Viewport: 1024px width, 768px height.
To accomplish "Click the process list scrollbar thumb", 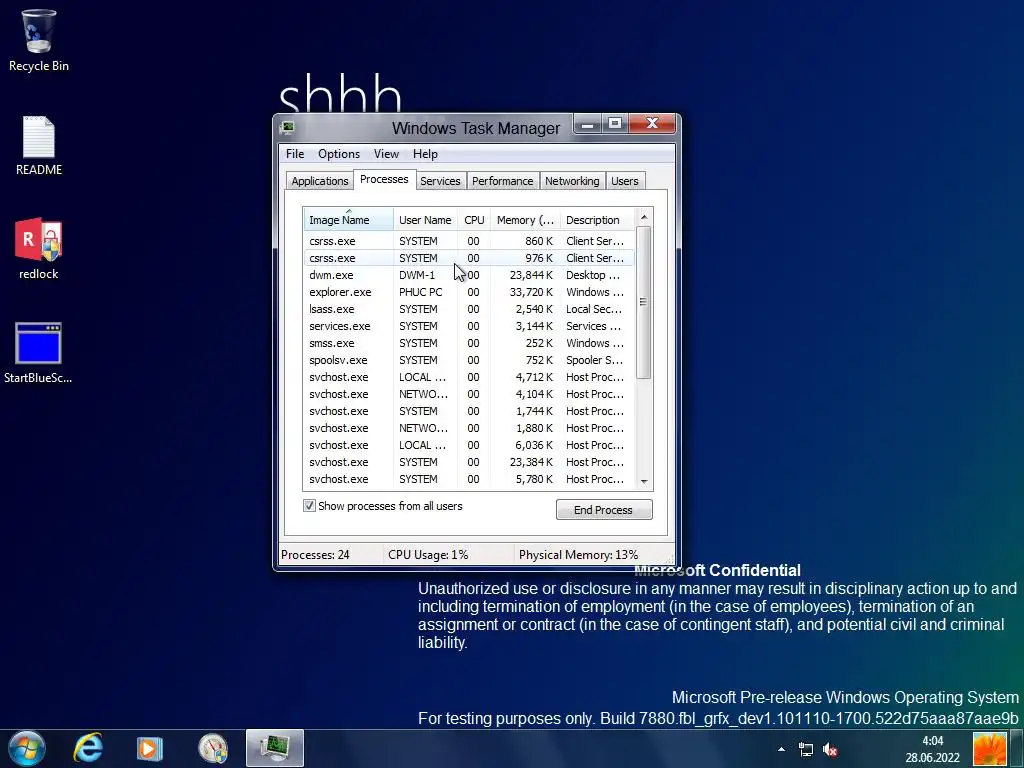I will [644, 302].
